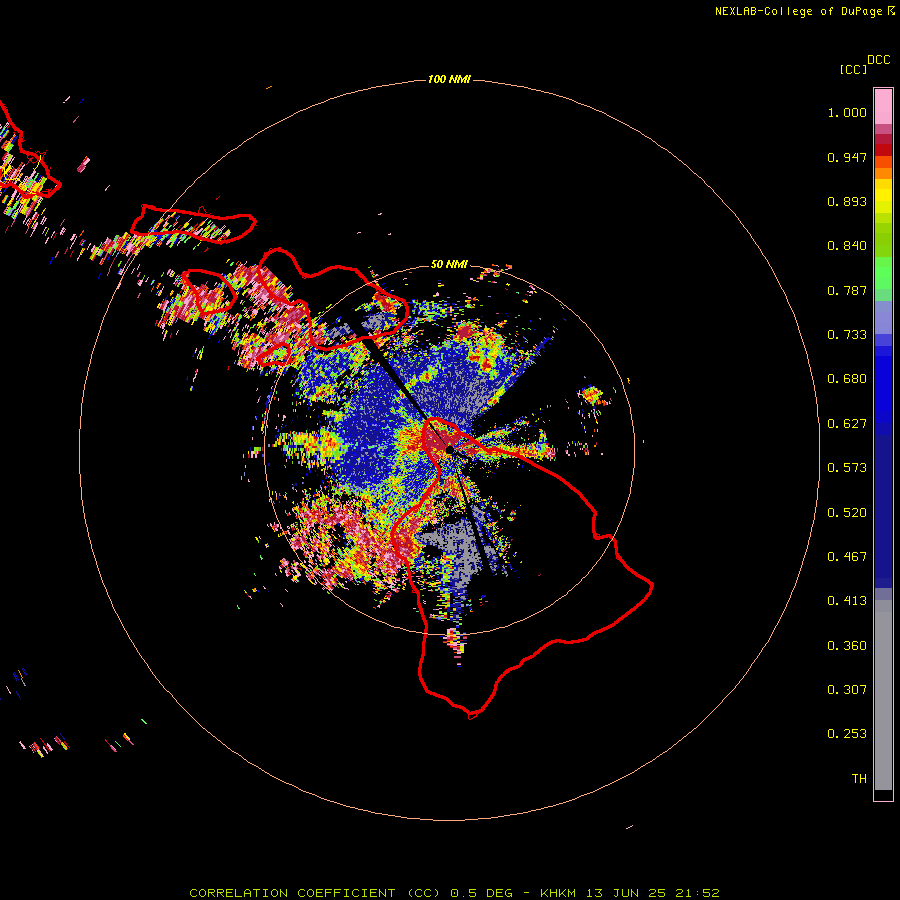Click the gray lower segment of color bar

[883, 695]
